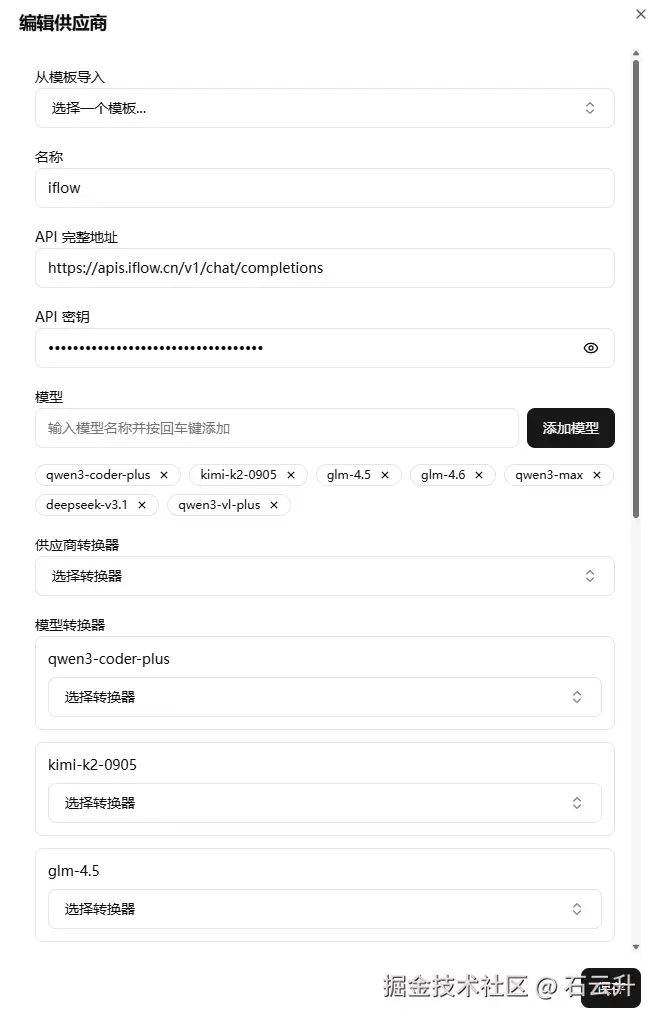The height and width of the screenshot is (1023, 660).
Task: Close the edit provider dialog
Action: point(640,14)
